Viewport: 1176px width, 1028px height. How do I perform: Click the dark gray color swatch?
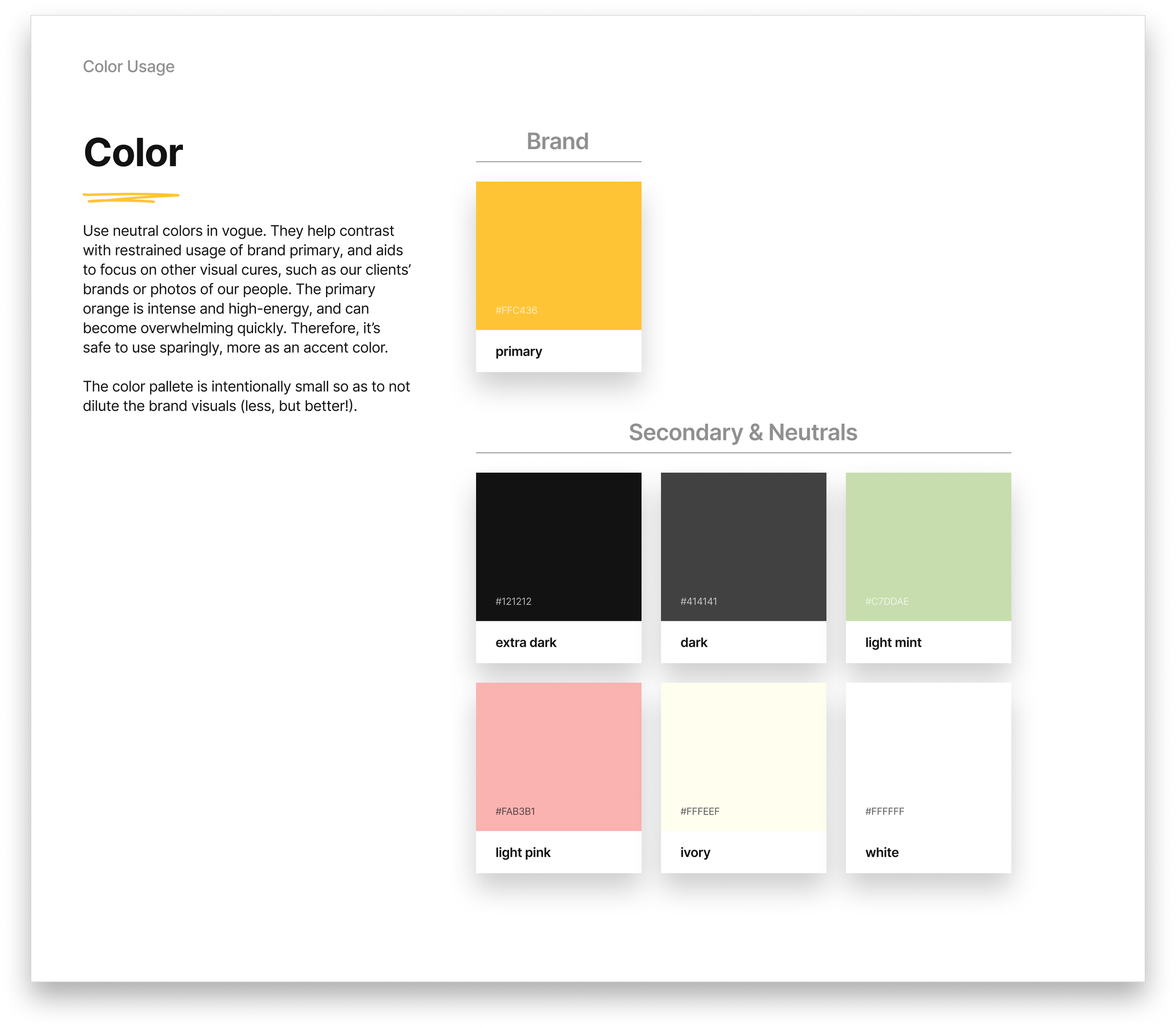(x=743, y=539)
